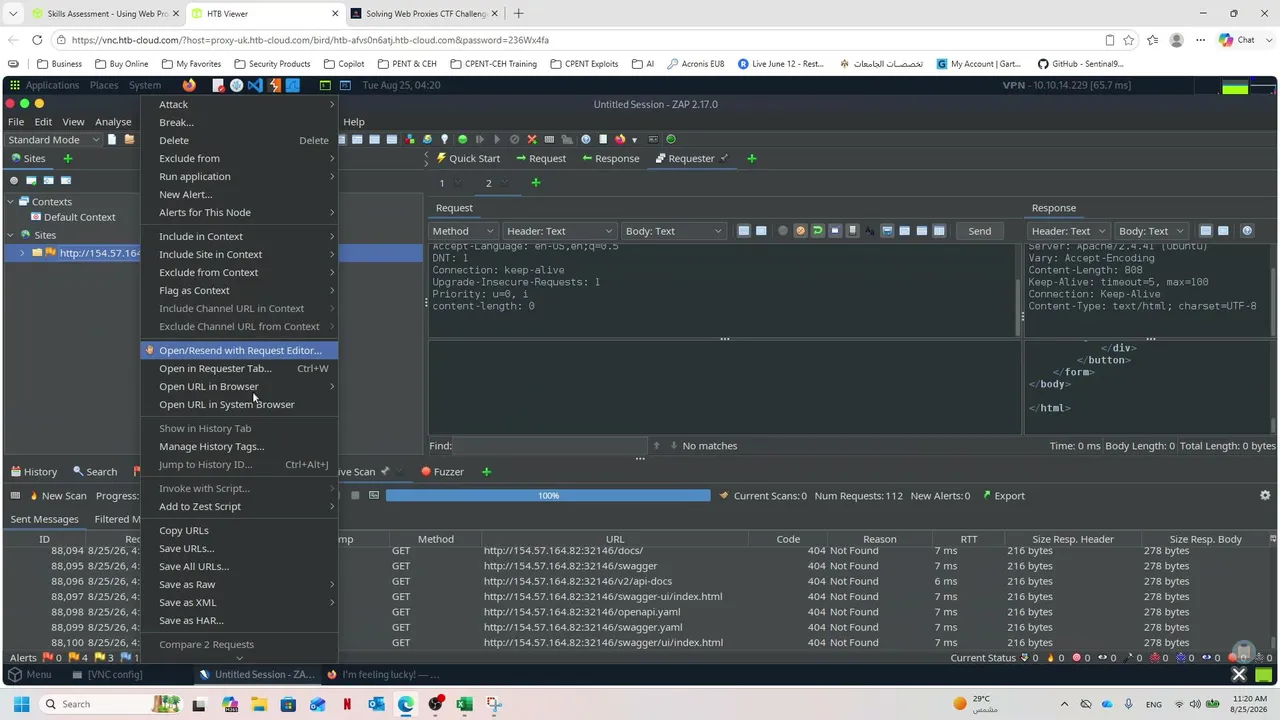Open the Request Method dropdown
Viewport: 1280px width, 720px height.
tap(462, 231)
